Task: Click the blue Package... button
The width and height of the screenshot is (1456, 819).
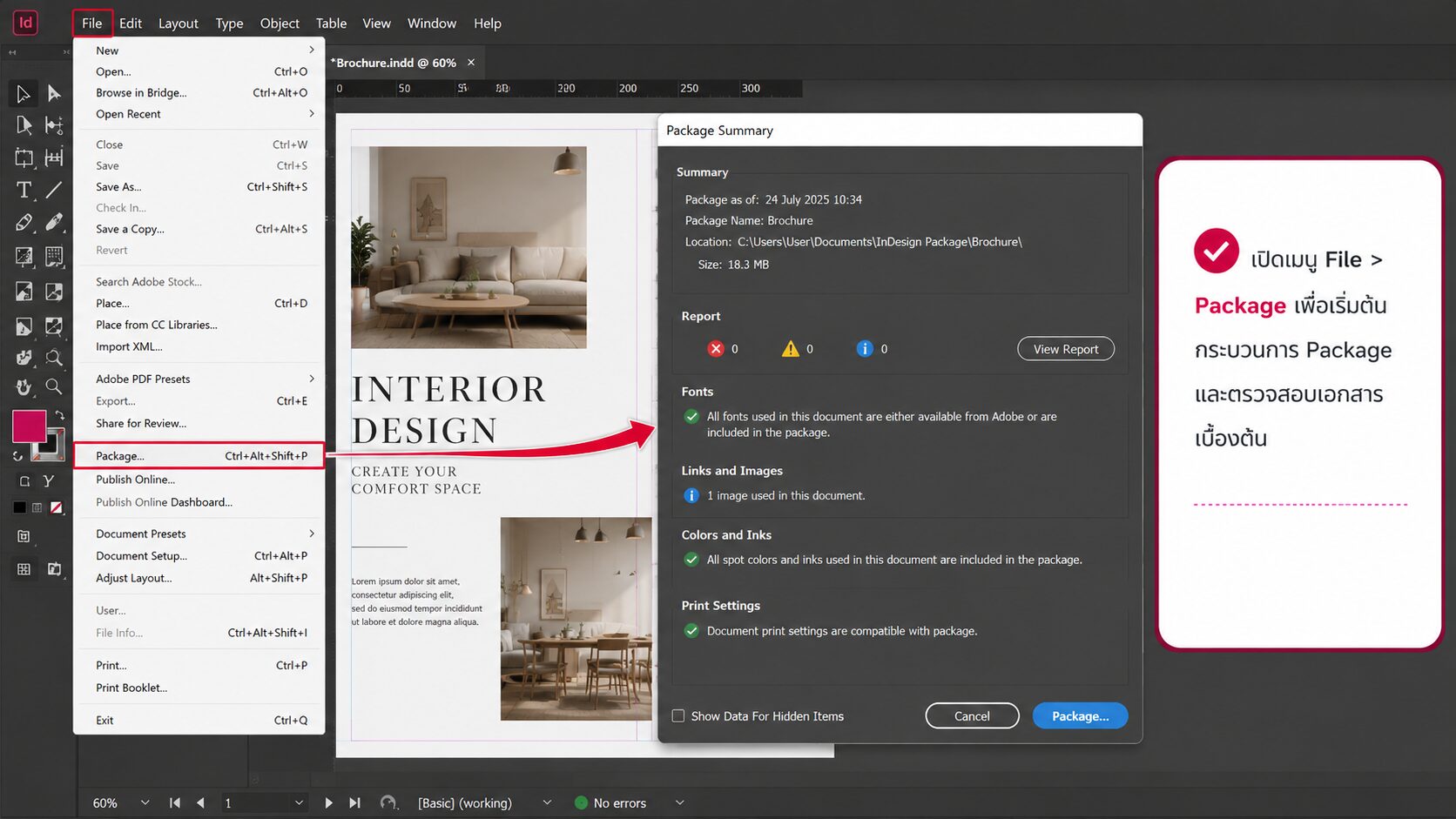Action: click(1080, 716)
